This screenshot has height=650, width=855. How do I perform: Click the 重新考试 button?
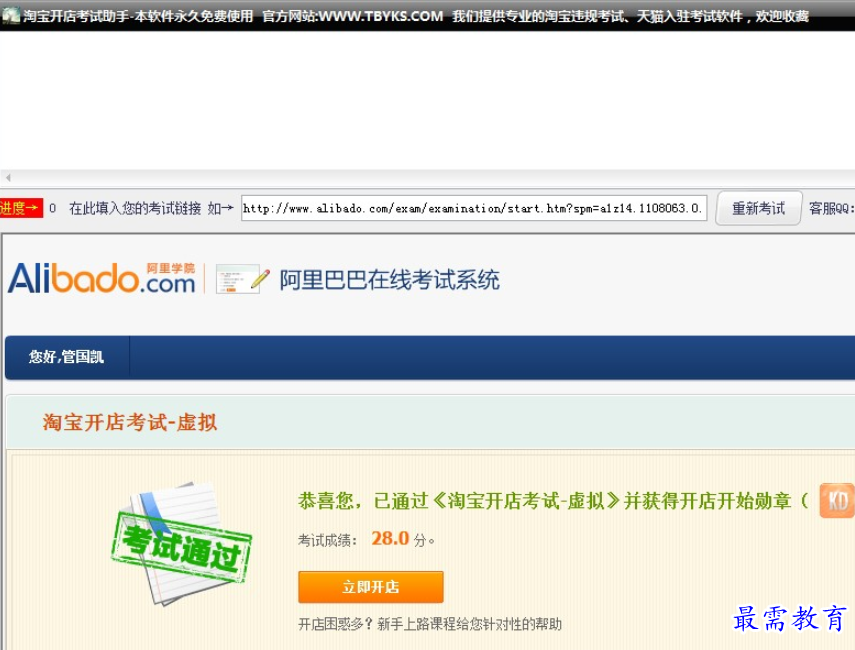click(x=758, y=208)
